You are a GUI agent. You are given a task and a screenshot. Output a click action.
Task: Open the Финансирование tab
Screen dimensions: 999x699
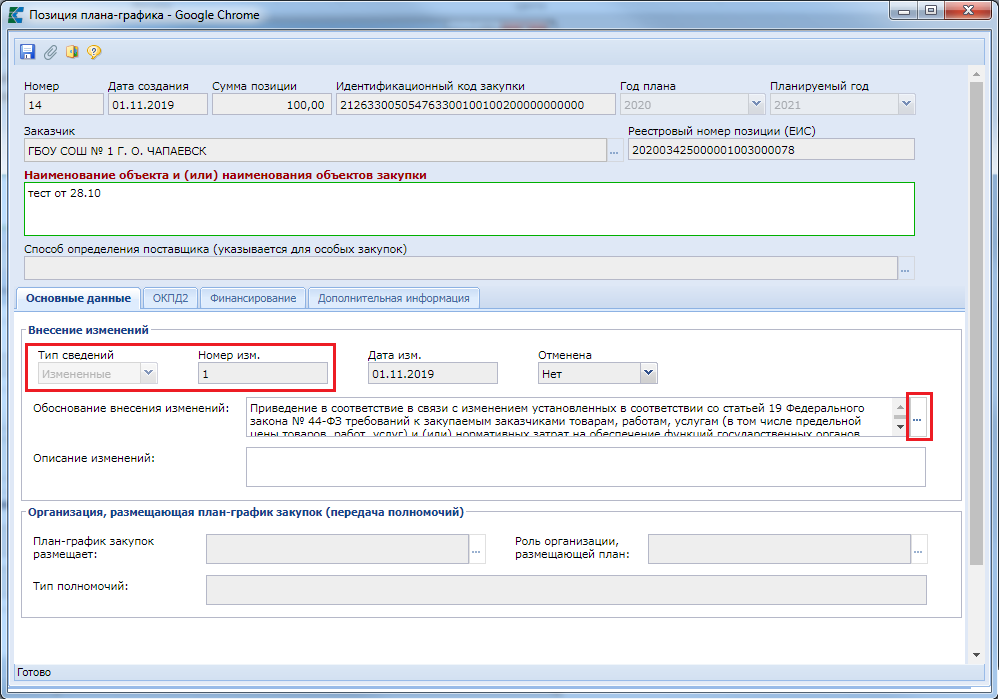pyautogui.click(x=253, y=298)
